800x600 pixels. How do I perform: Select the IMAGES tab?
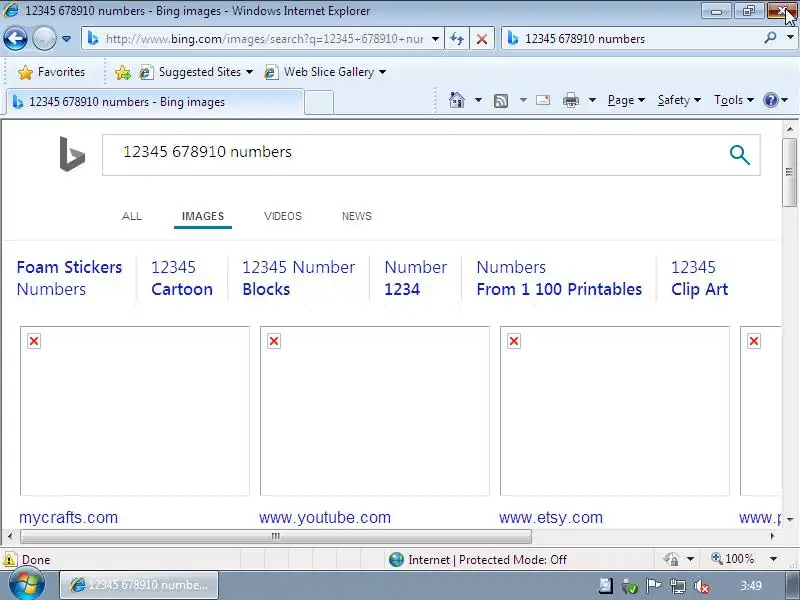tap(203, 216)
